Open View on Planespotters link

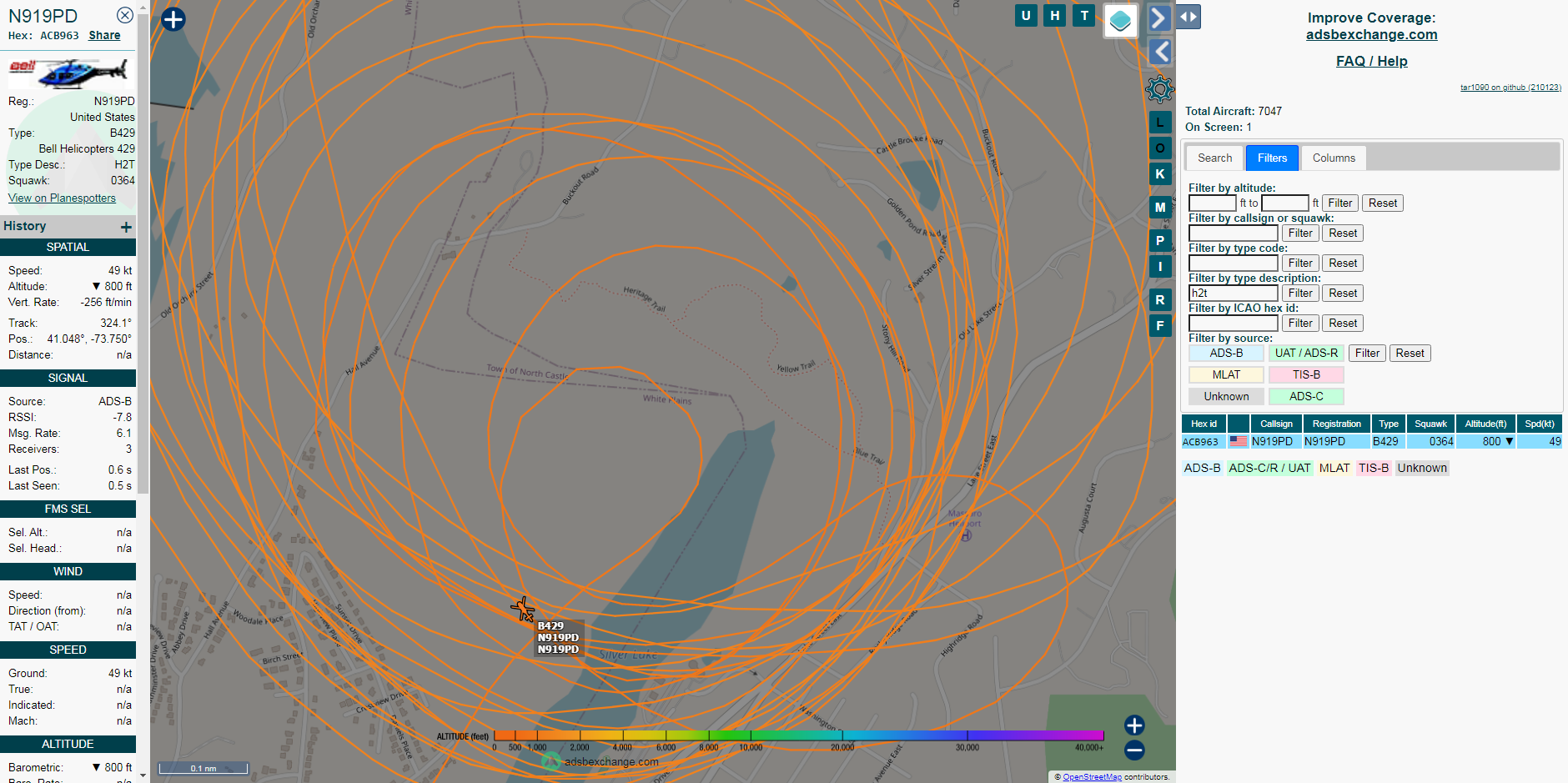(62, 198)
